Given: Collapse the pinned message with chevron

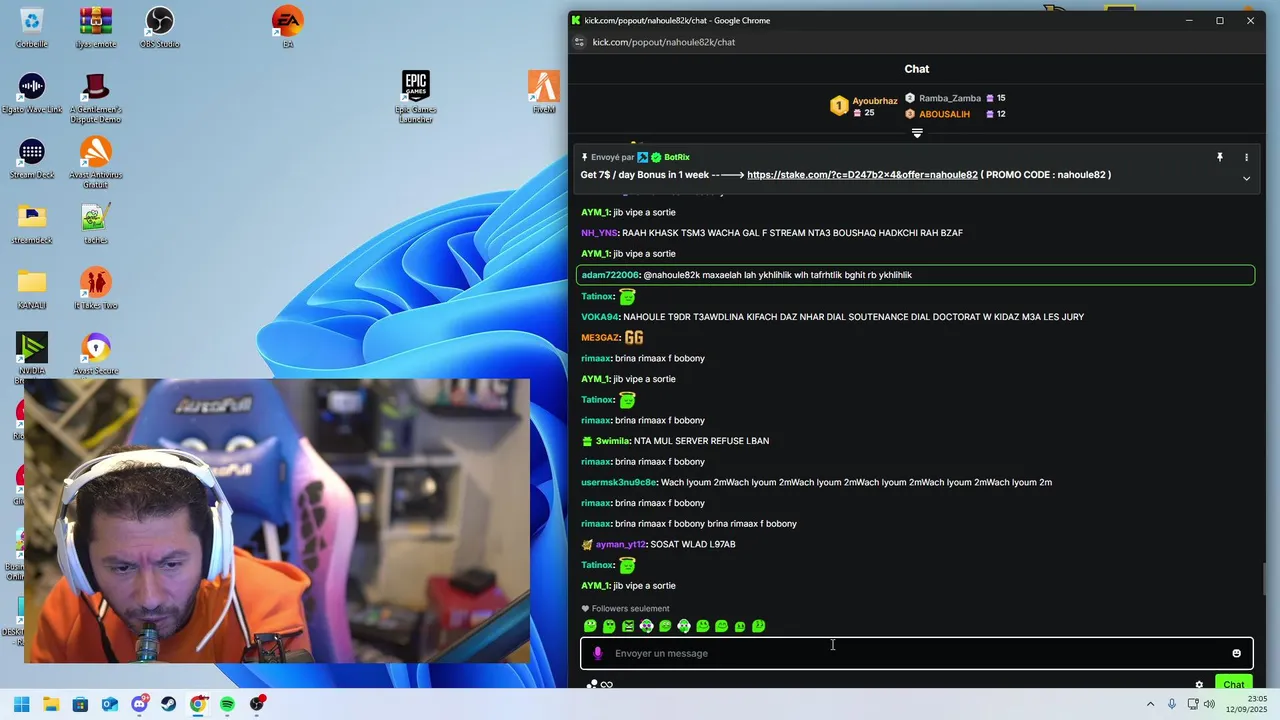Looking at the screenshot, I should 1246,178.
